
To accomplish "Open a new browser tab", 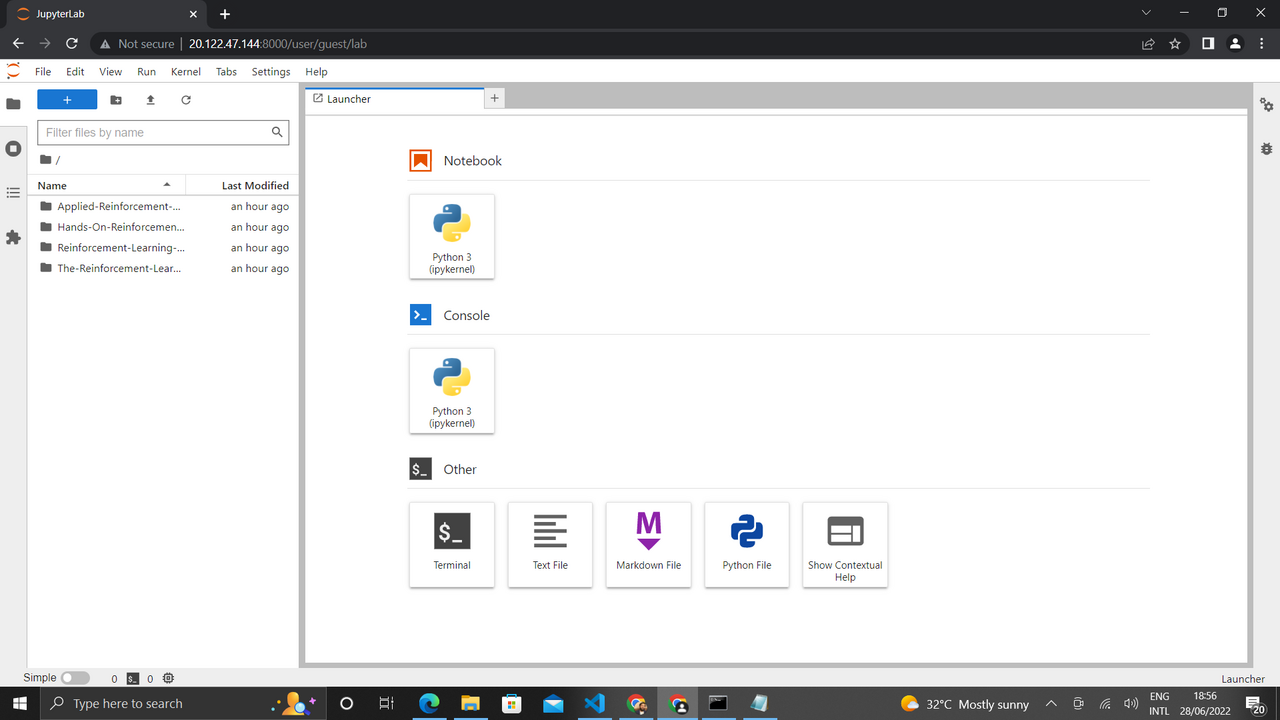I will pos(225,14).
